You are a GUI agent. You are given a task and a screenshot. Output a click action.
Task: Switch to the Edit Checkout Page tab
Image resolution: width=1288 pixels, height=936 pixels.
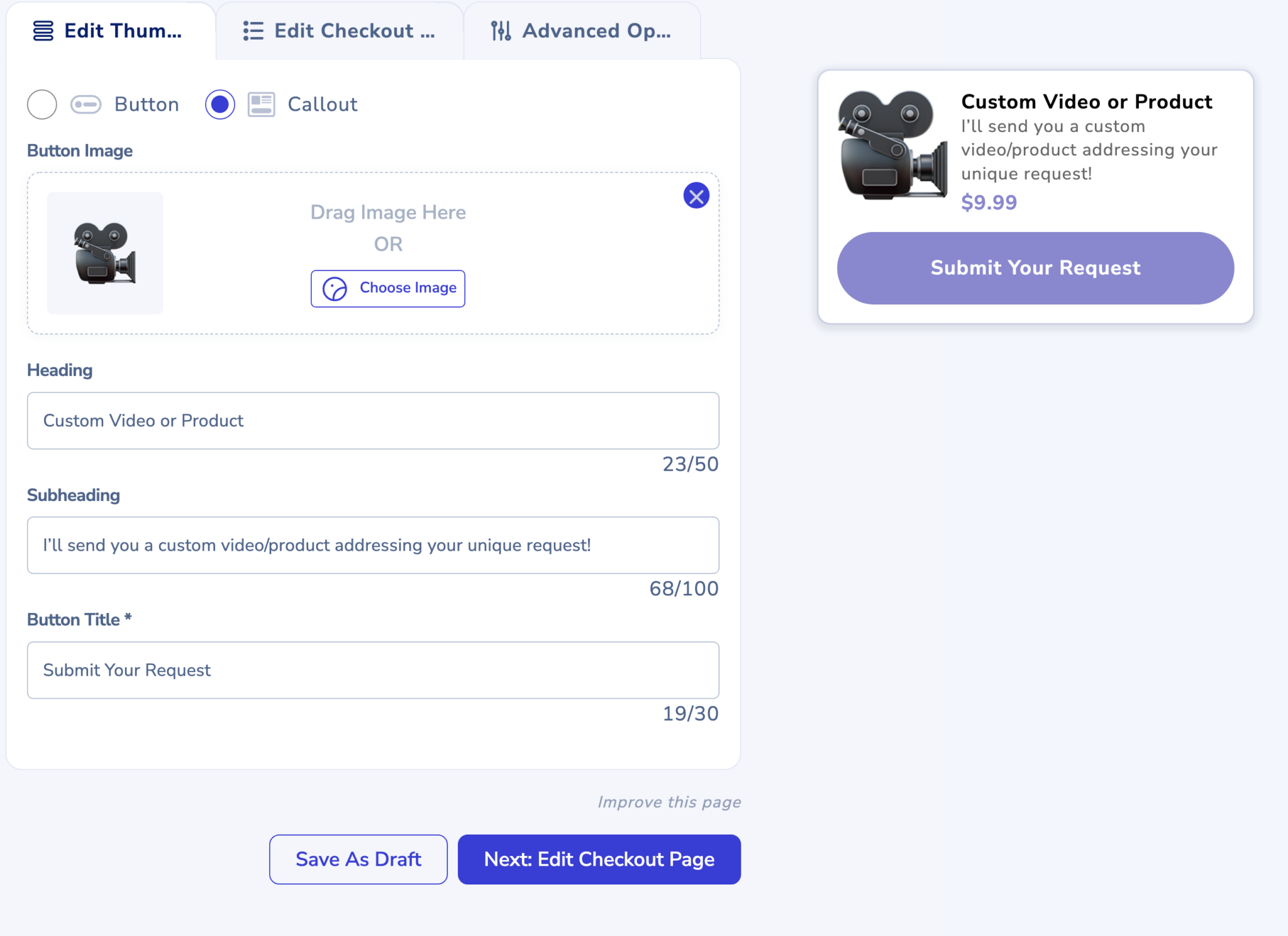(340, 30)
